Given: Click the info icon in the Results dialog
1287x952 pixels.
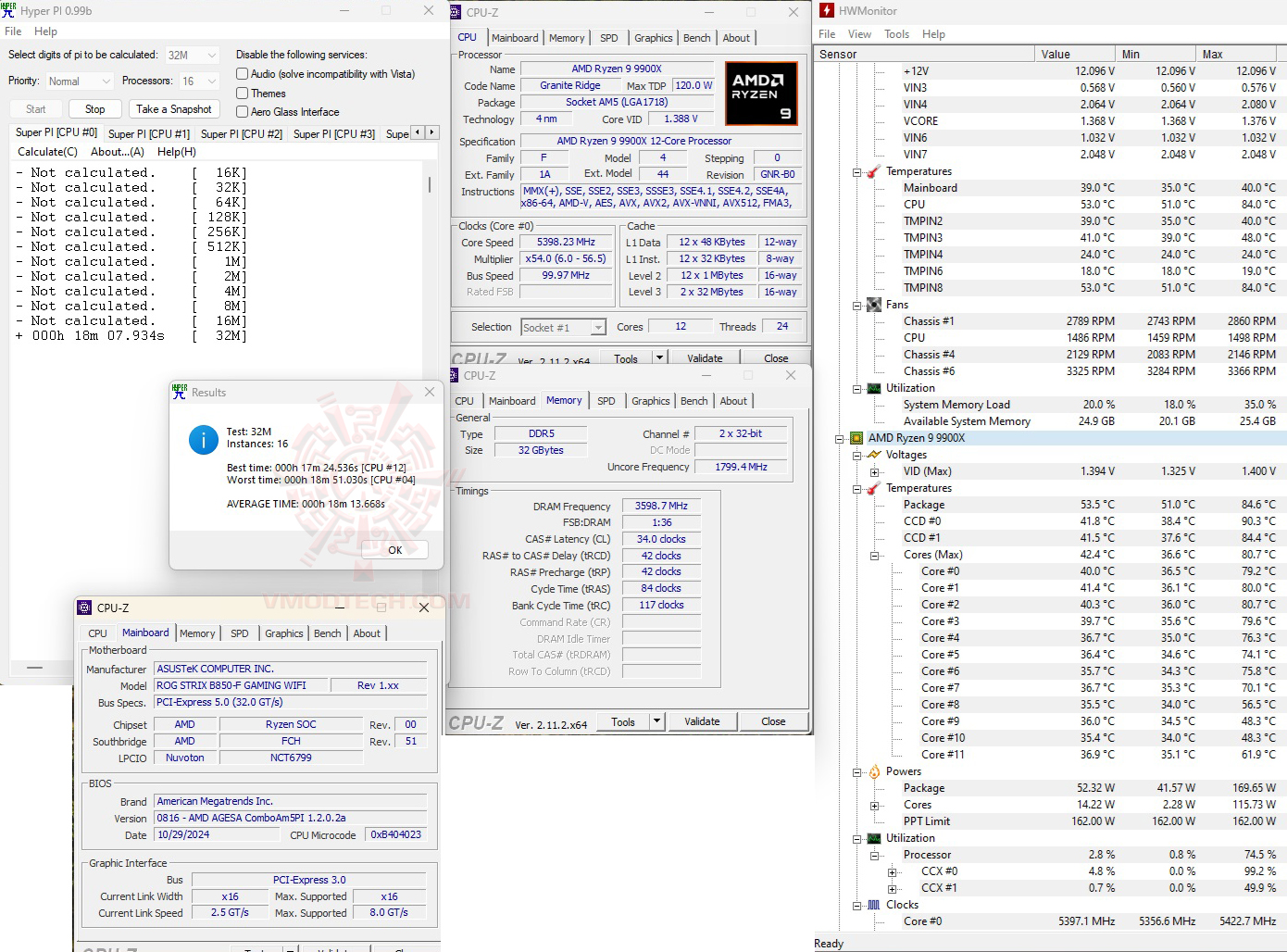Looking at the screenshot, I should click(x=203, y=440).
